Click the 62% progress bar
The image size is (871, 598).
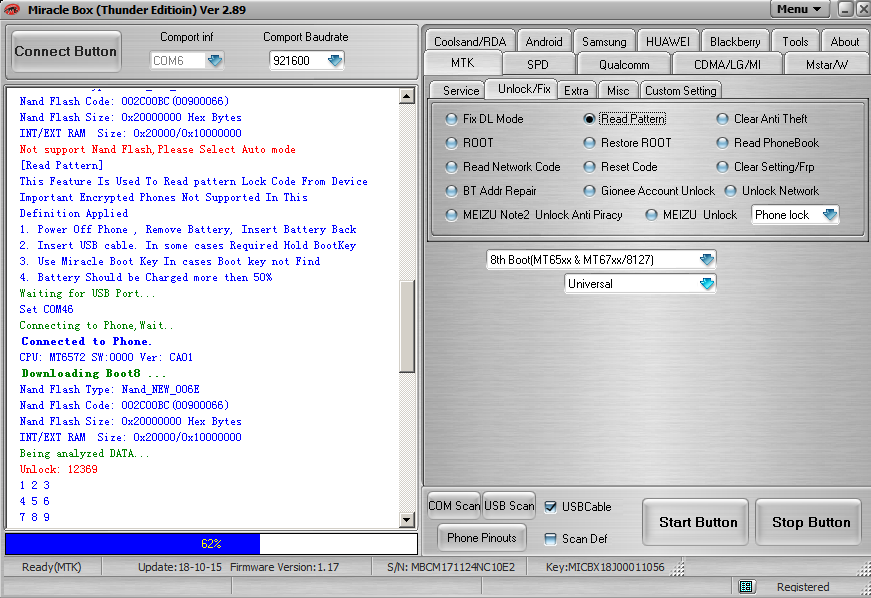point(211,544)
